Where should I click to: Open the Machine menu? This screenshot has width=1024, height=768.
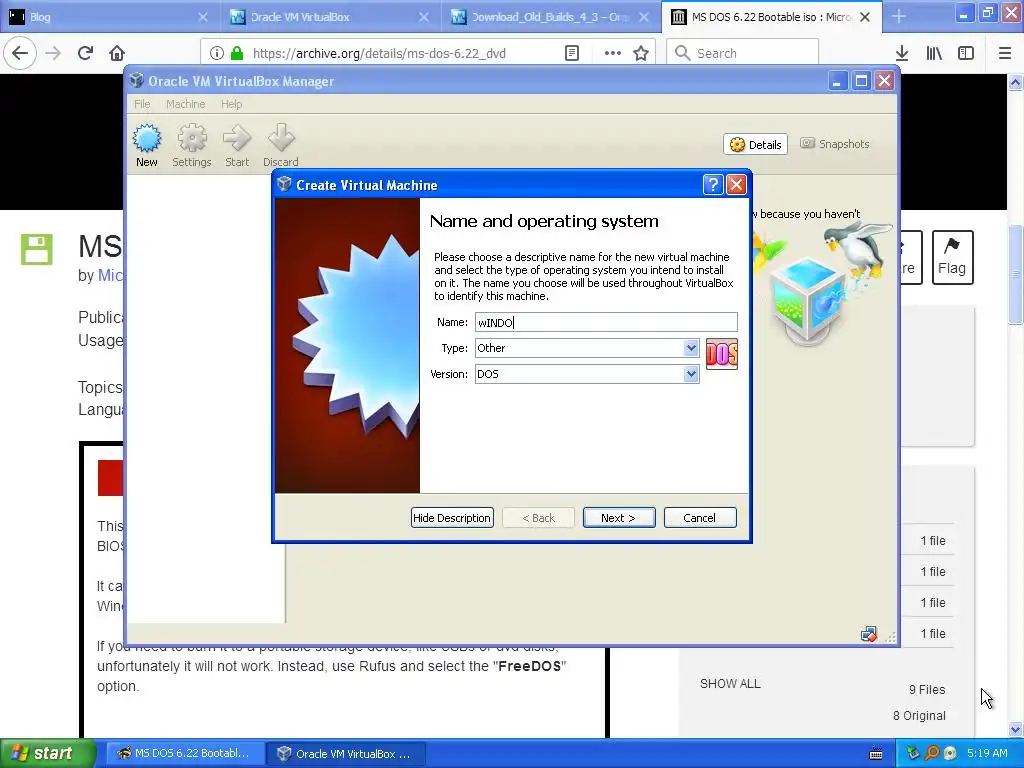tap(185, 104)
